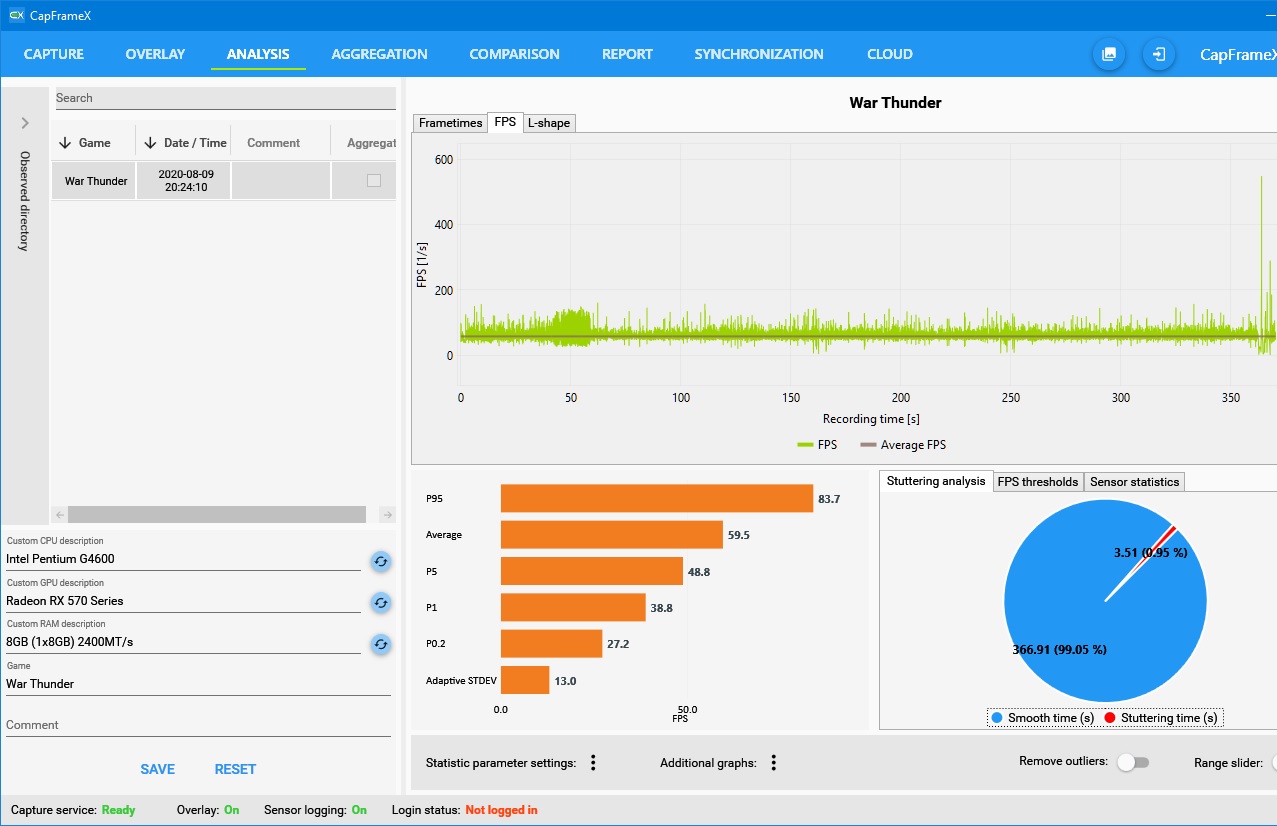The height and width of the screenshot is (826, 1277).
Task: Open Statistic parameter settings menu dots
Action: pos(593,763)
